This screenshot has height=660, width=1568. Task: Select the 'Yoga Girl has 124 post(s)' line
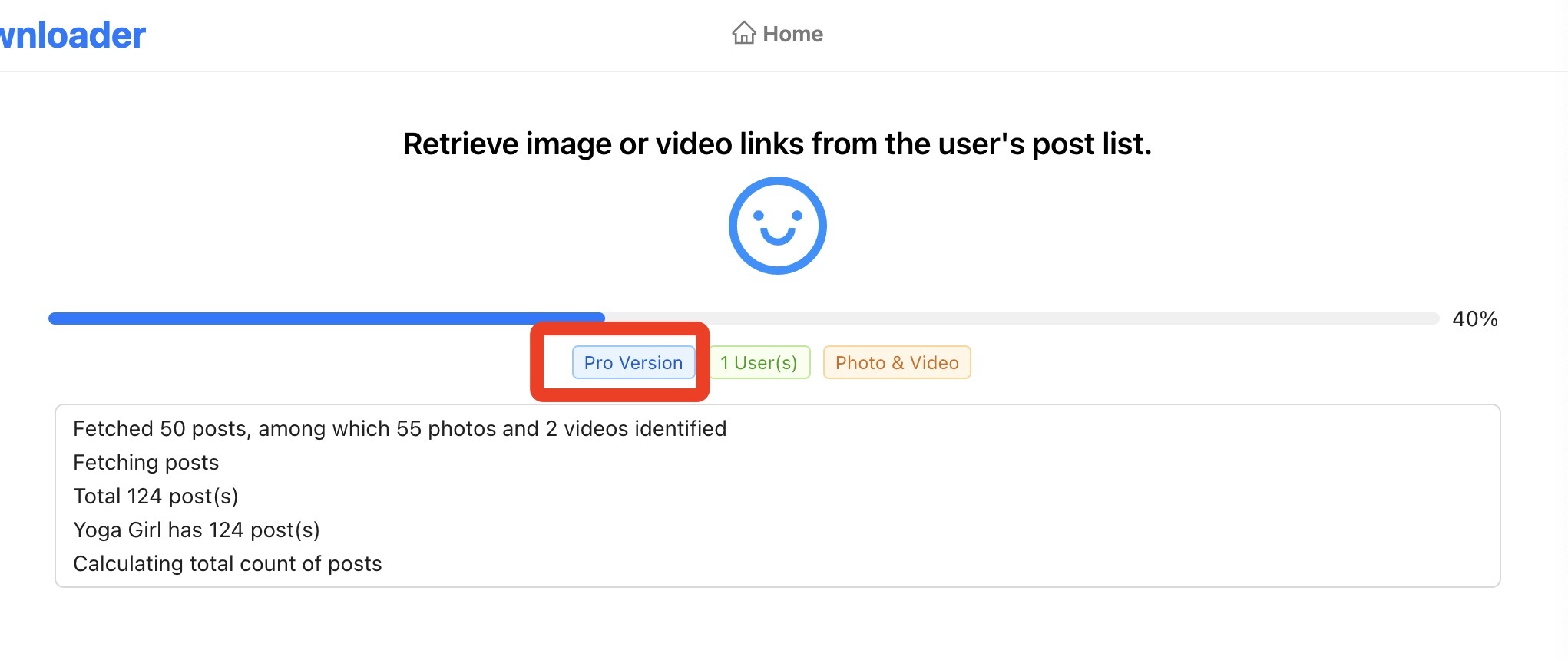[x=196, y=530]
